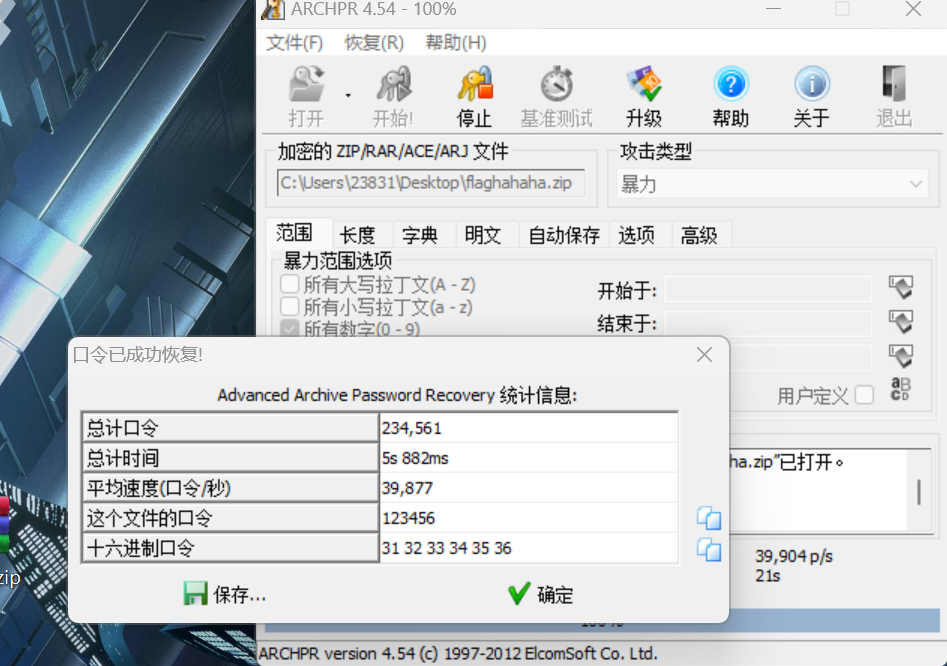Open the 帮助(H) menu
Viewport: 947px width, 666px height.
pos(456,43)
